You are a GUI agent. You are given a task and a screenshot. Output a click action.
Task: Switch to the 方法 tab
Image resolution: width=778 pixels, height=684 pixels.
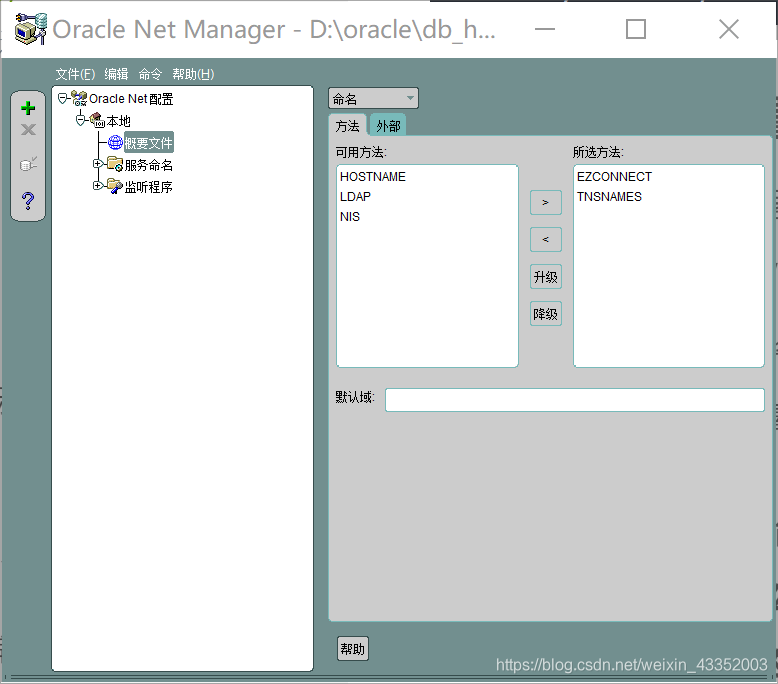tap(347, 126)
